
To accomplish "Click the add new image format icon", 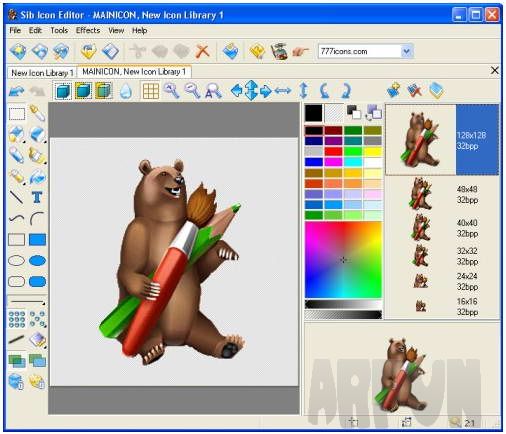I will coord(394,90).
